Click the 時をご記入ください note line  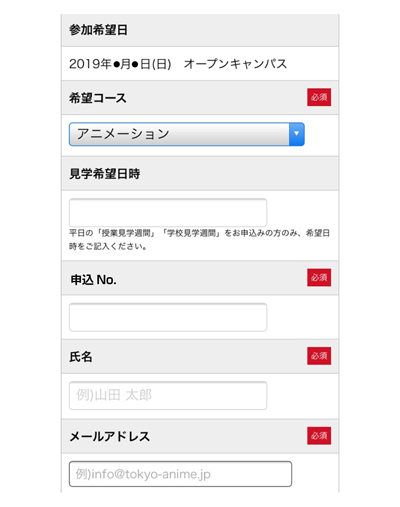tap(108, 247)
